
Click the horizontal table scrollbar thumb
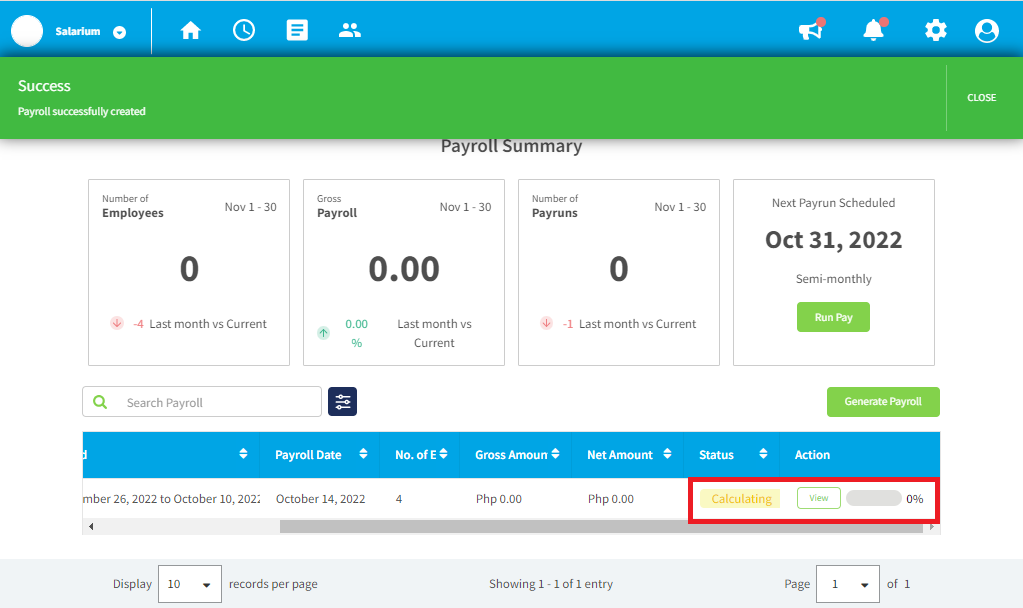pos(601,526)
